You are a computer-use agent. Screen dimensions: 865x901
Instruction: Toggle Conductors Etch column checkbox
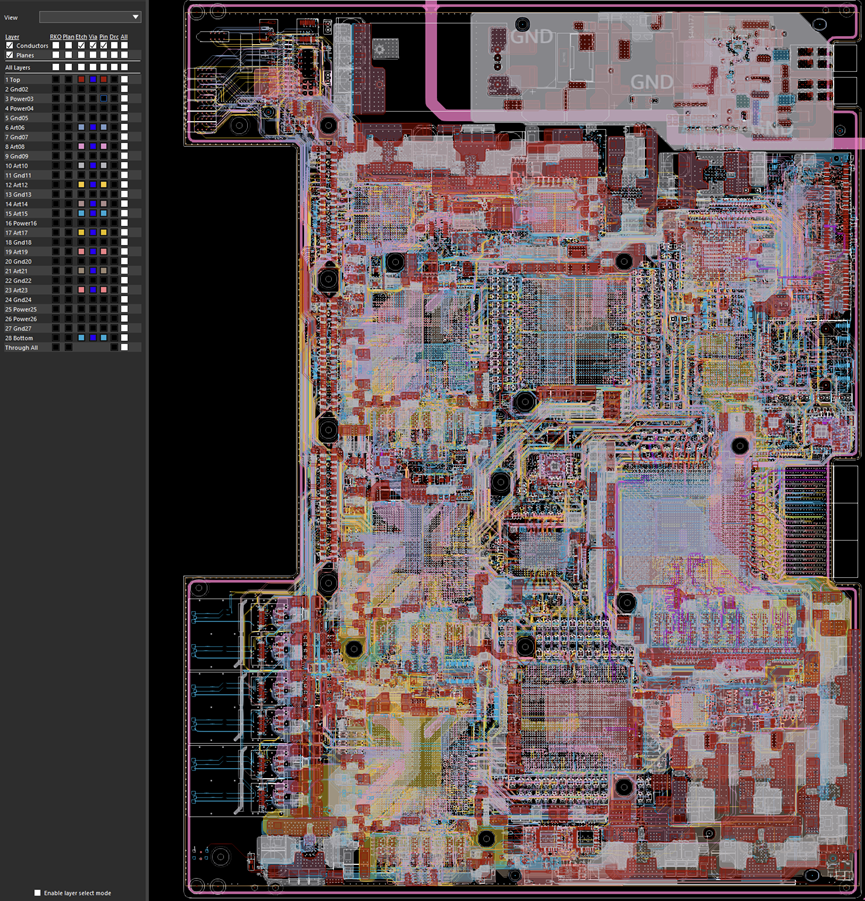81,46
